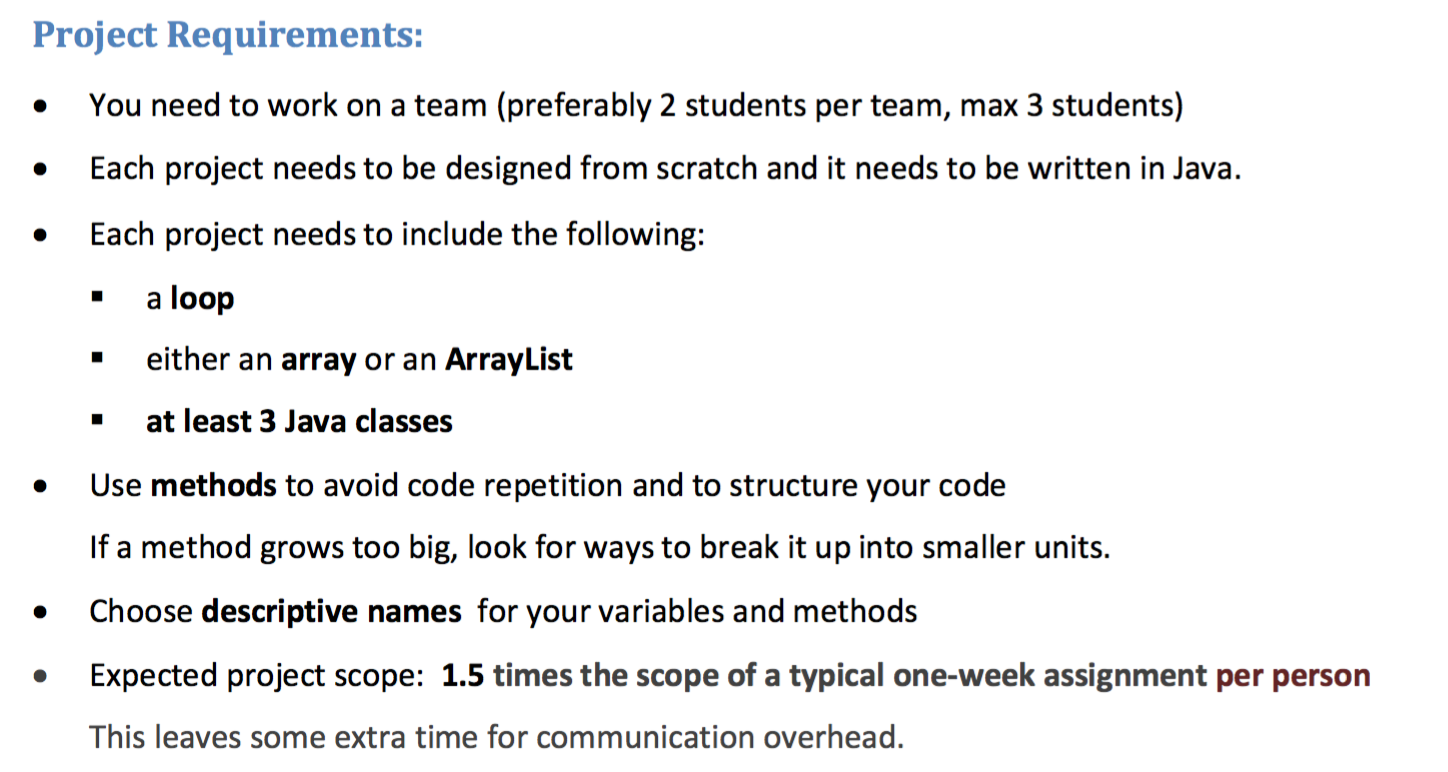Viewport: 1448px width, 772px height.
Task: Click the dark red "per person" text
Action: (x=1292, y=676)
